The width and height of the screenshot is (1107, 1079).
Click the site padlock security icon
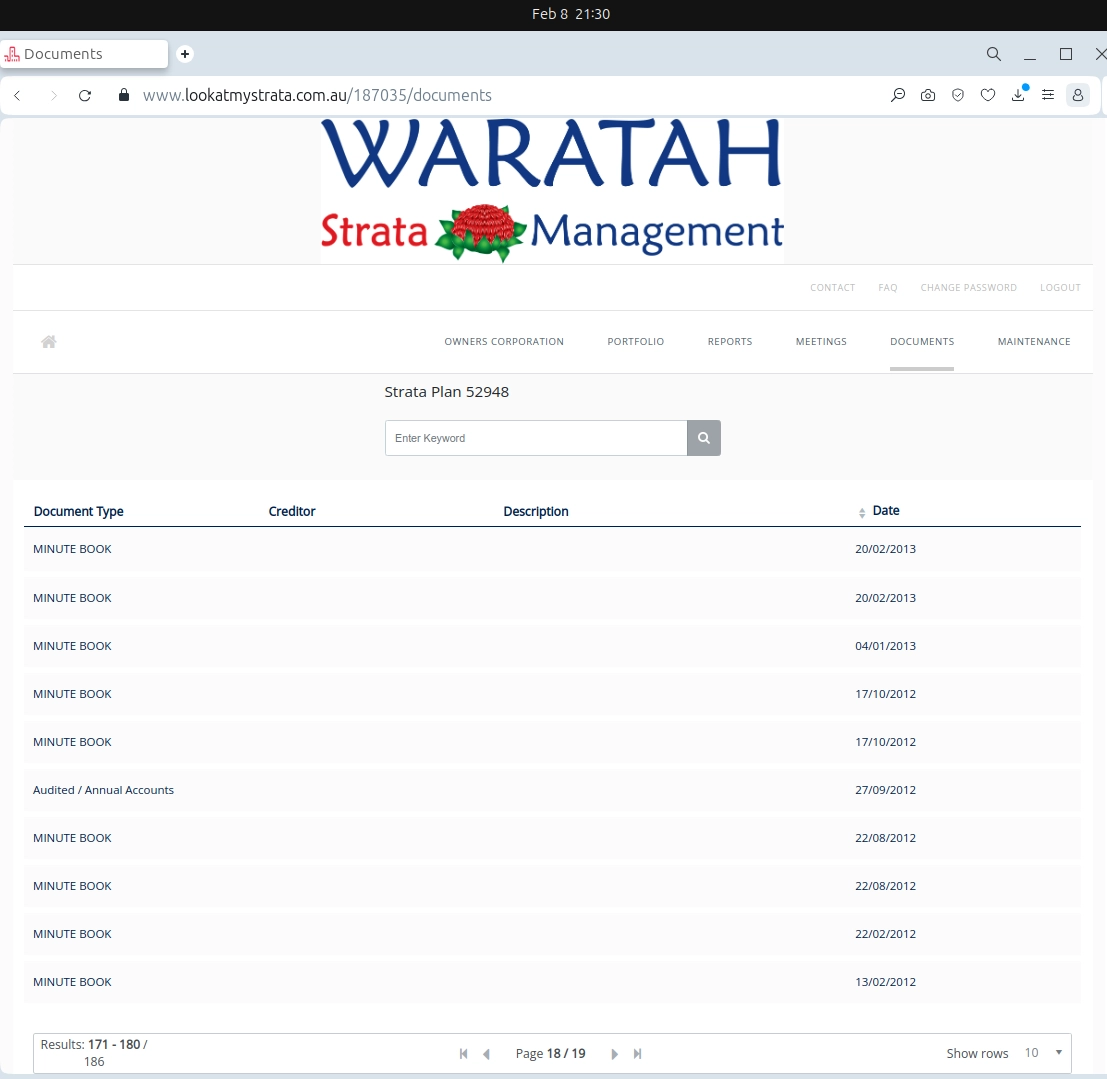(x=124, y=95)
